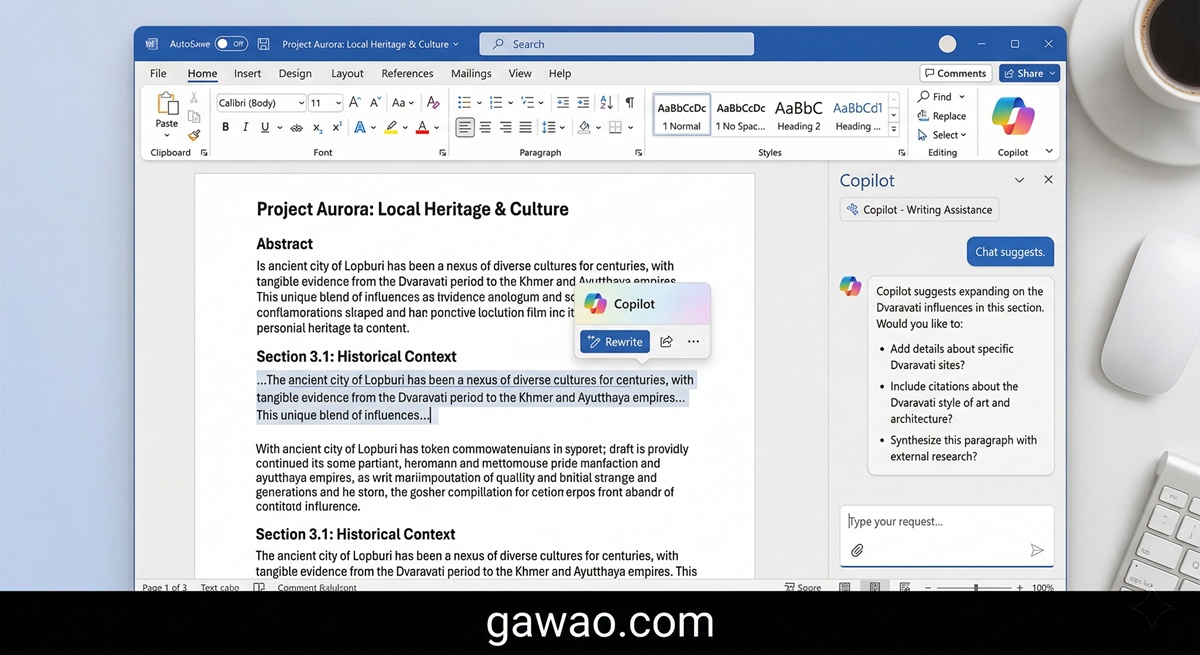1200x655 pixels.
Task: Switch to the Layout tab
Action: click(347, 73)
